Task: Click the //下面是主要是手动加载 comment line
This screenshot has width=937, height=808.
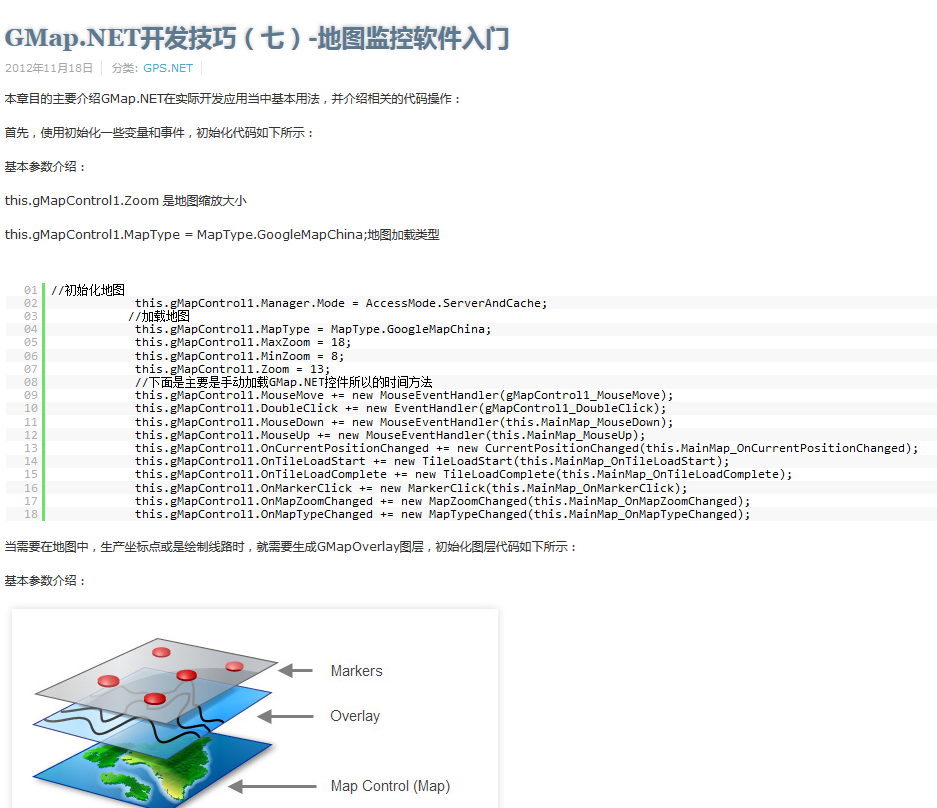Action: 283,382
